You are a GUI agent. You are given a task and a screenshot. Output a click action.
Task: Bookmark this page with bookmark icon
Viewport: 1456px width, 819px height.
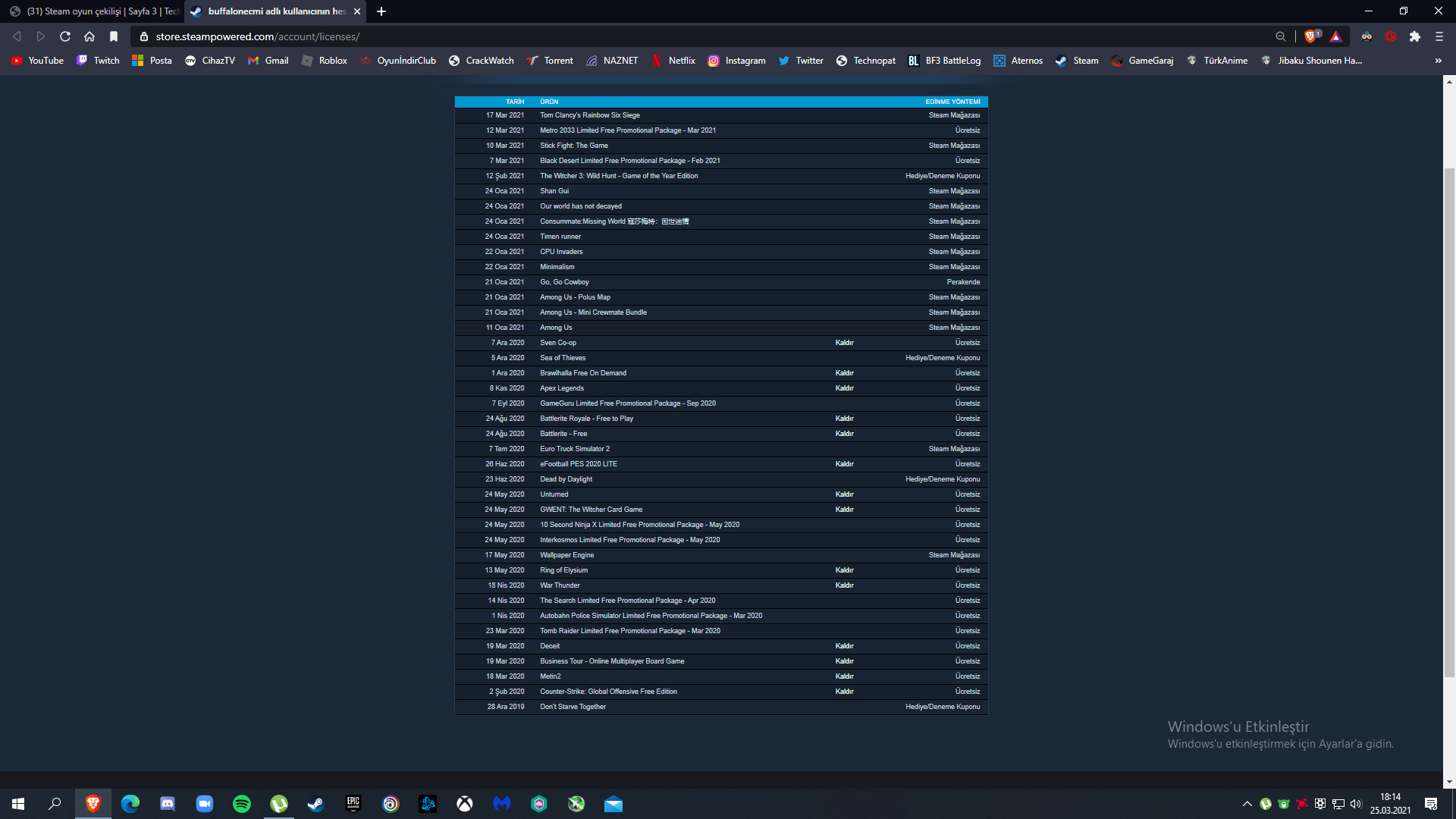pos(114,36)
